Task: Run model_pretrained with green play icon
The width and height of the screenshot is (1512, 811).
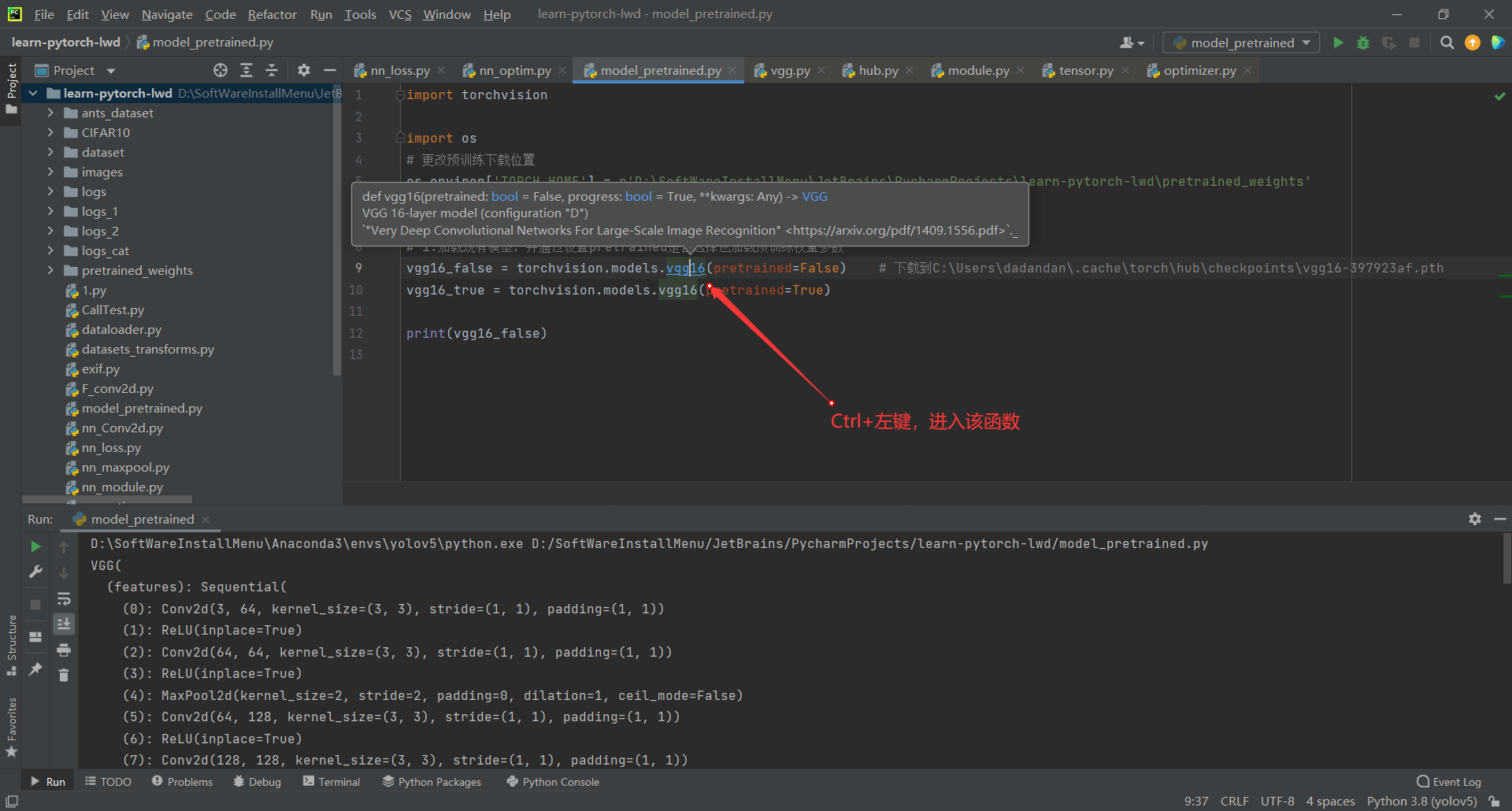Action: pos(1338,43)
